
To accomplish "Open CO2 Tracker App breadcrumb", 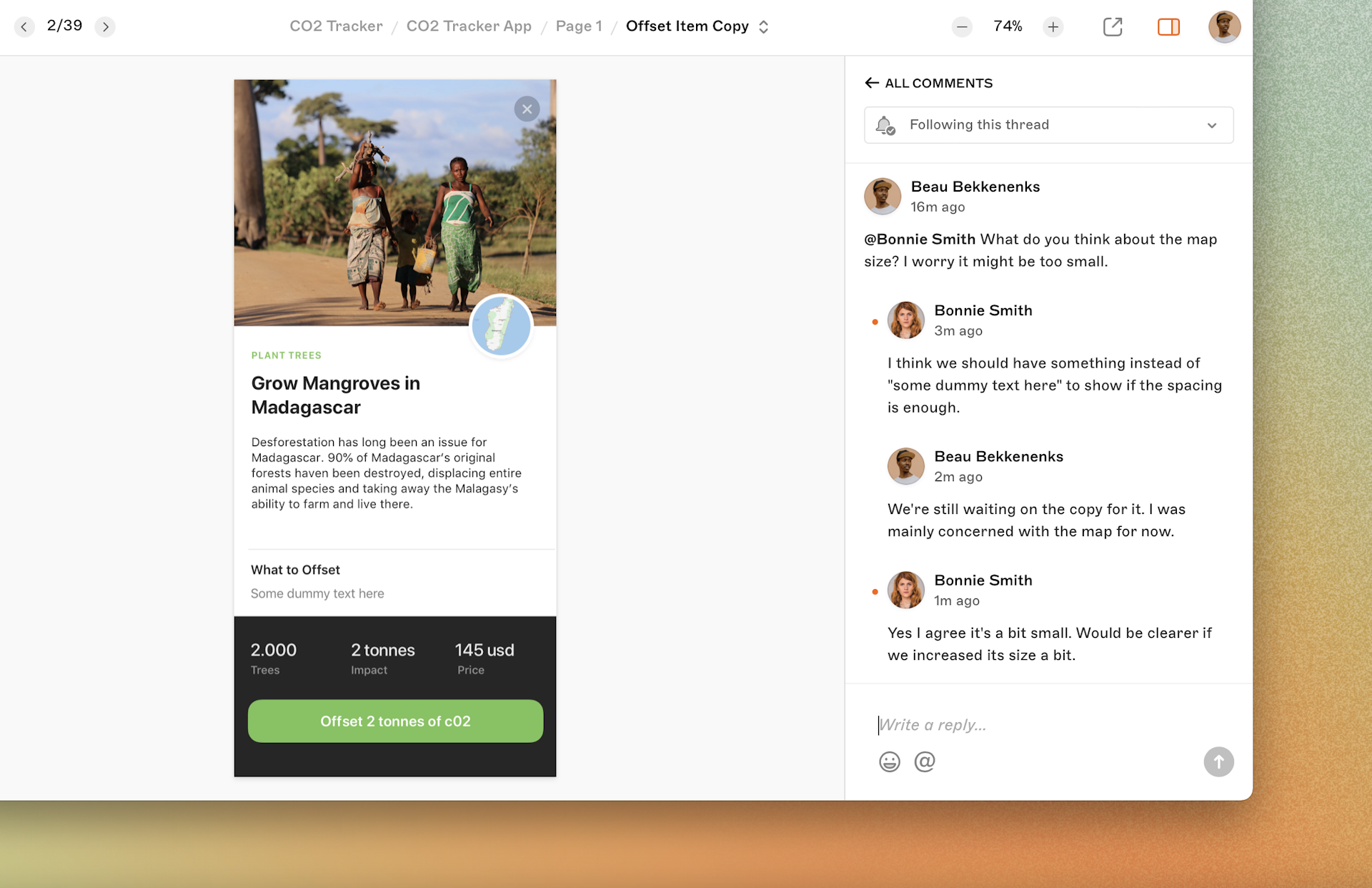I will (469, 26).
